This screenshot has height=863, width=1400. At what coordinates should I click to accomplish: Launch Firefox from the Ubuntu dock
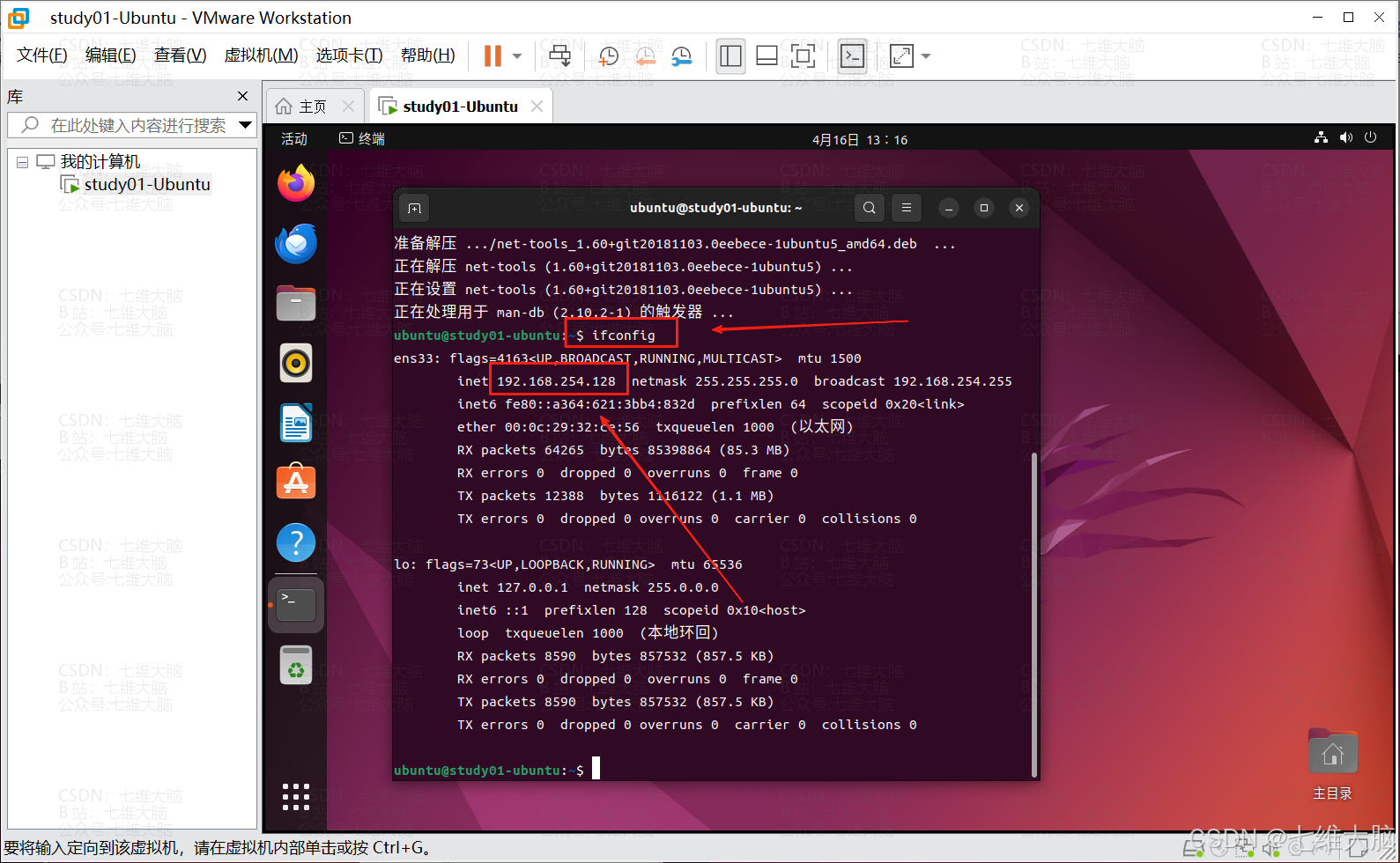pyautogui.click(x=296, y=183)
